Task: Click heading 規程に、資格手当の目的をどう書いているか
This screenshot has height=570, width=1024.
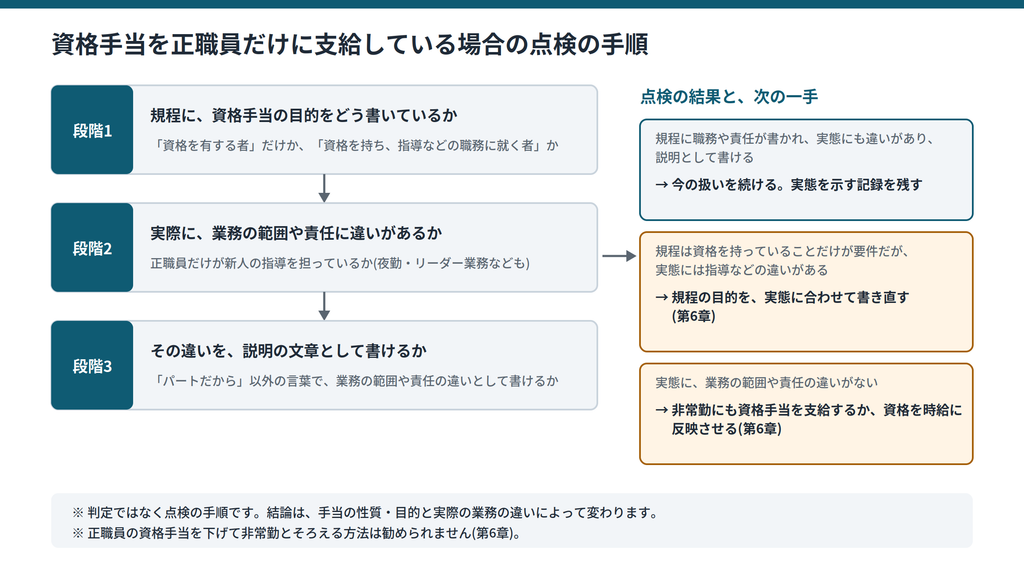Action: tap(304, 116)
